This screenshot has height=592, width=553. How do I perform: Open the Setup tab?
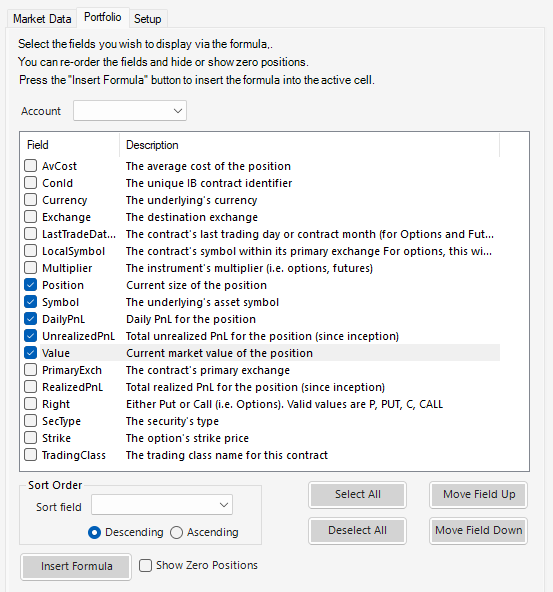148,19
